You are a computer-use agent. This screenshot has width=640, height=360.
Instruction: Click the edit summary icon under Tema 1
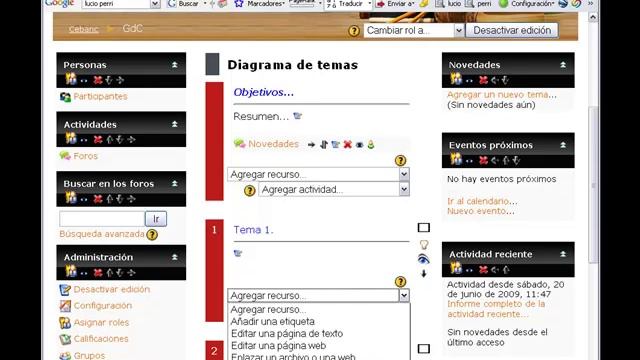238,253
